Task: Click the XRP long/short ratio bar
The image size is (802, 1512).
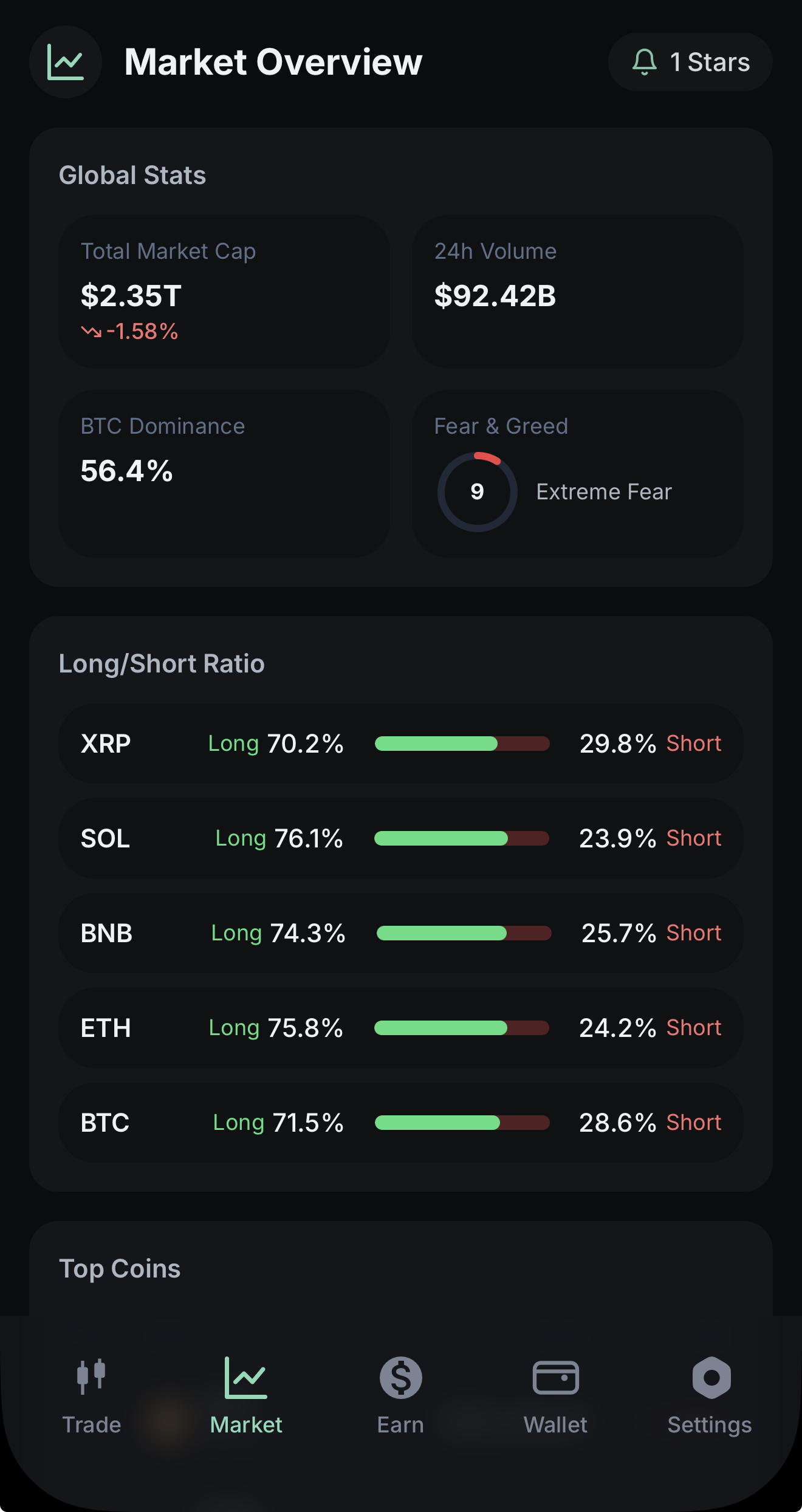Action: pyautogui.click(x=462, y=744)
